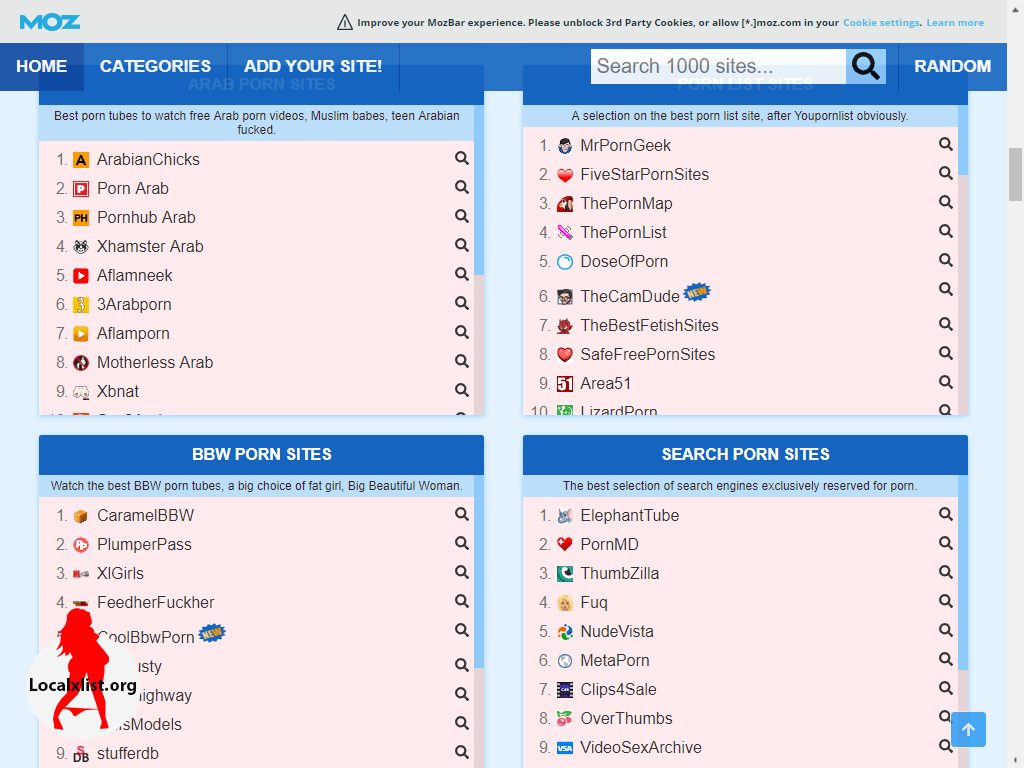This screenshot has width=1024, height=768.
Task: Click the NEW badge beside TheCamDude
Action: click(x=697, y=292)
